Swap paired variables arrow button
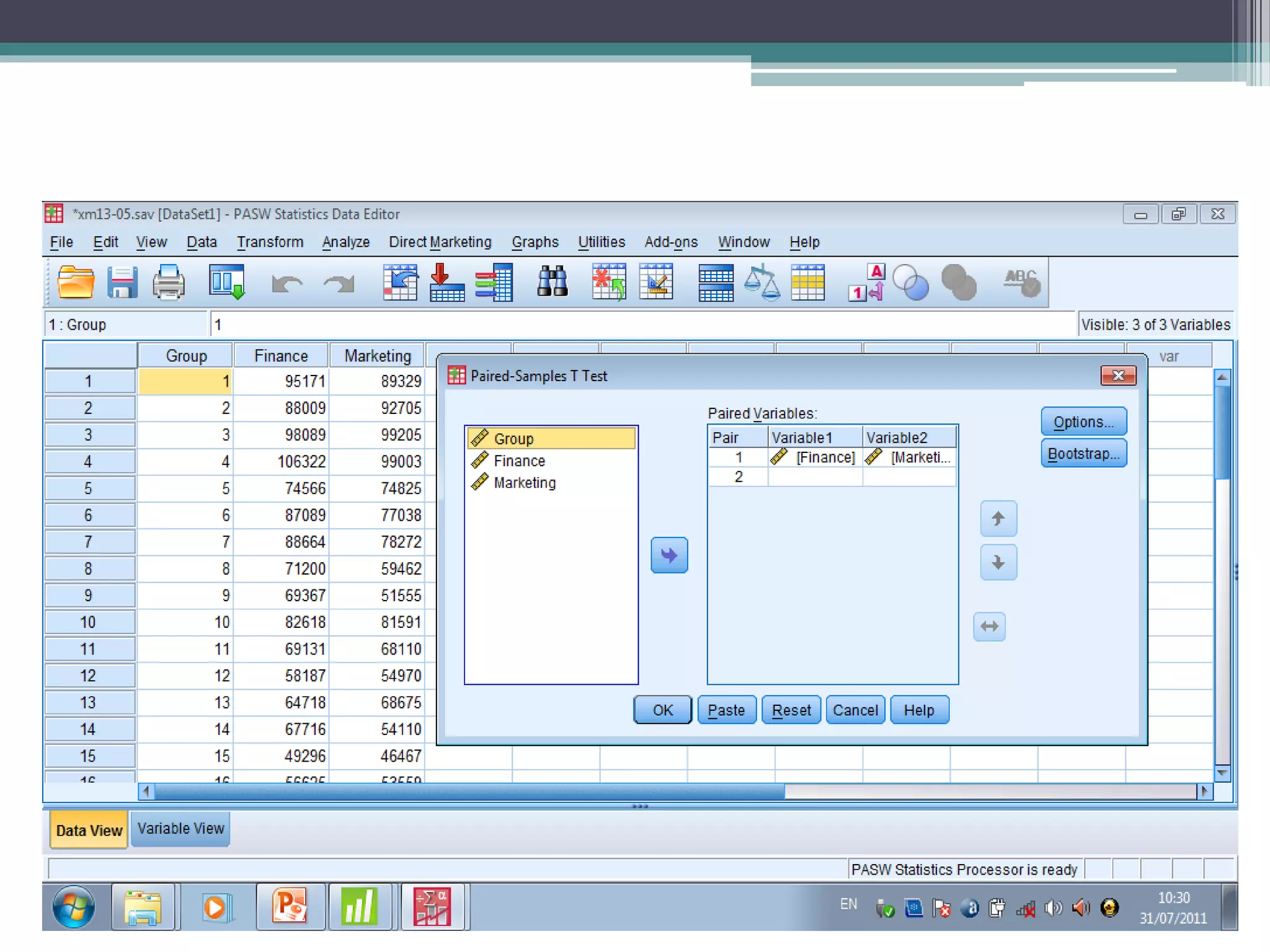 pos(990,627)
